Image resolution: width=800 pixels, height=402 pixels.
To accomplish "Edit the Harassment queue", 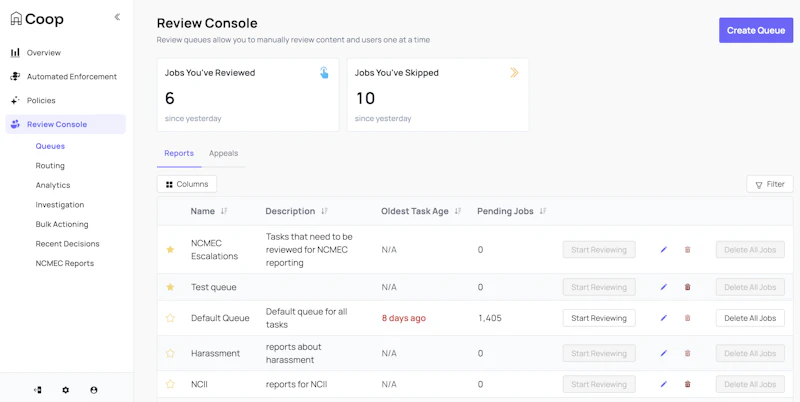I will tap(663, 353).
